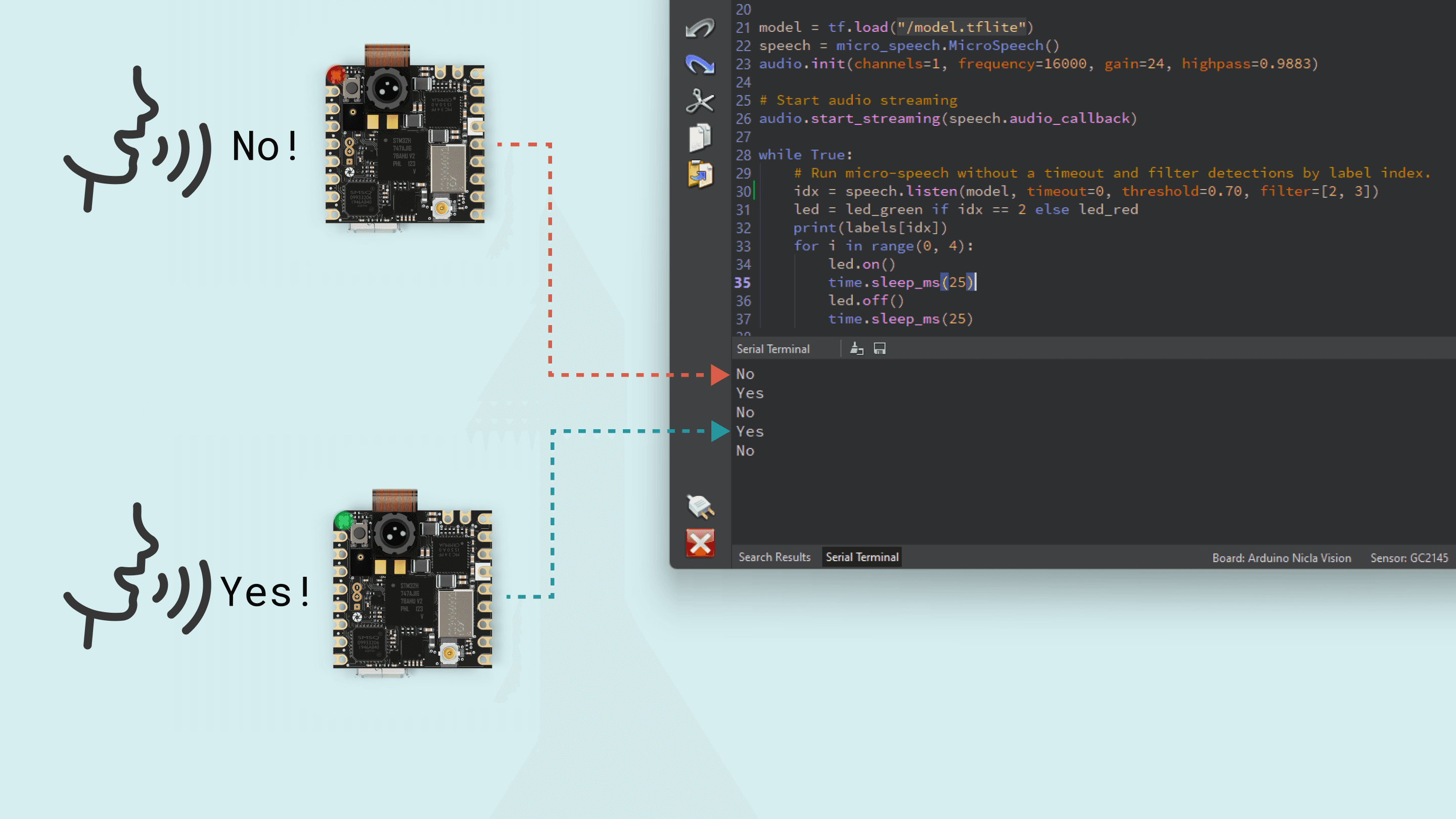The height and width of the screenshot is (819, 1456).
Task: Switch to the Search Results tab
Action: [x=774, y=557]
